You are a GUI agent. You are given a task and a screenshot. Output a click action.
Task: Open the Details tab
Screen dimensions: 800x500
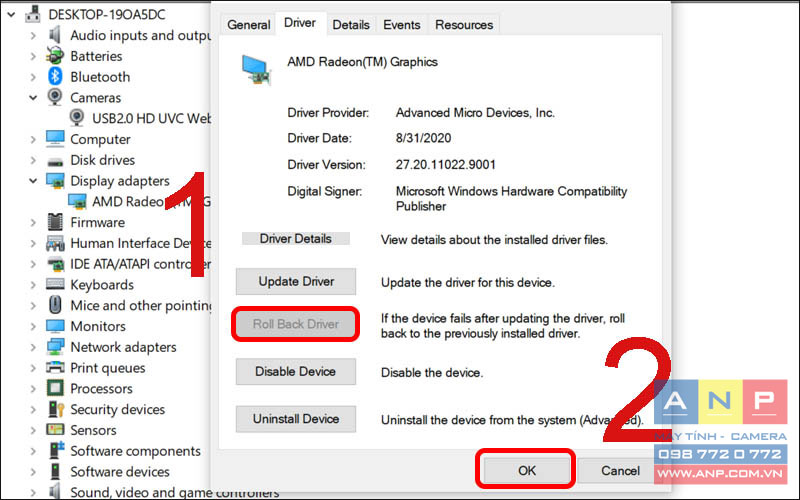point(351,24)
